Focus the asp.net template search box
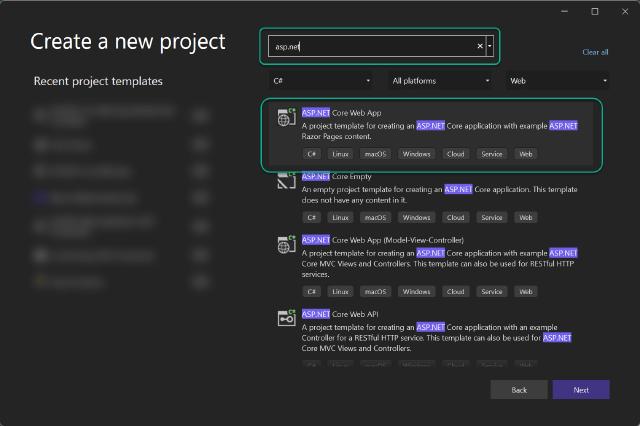This screenshot has height=426, width=640. click(x=370, y=46)
